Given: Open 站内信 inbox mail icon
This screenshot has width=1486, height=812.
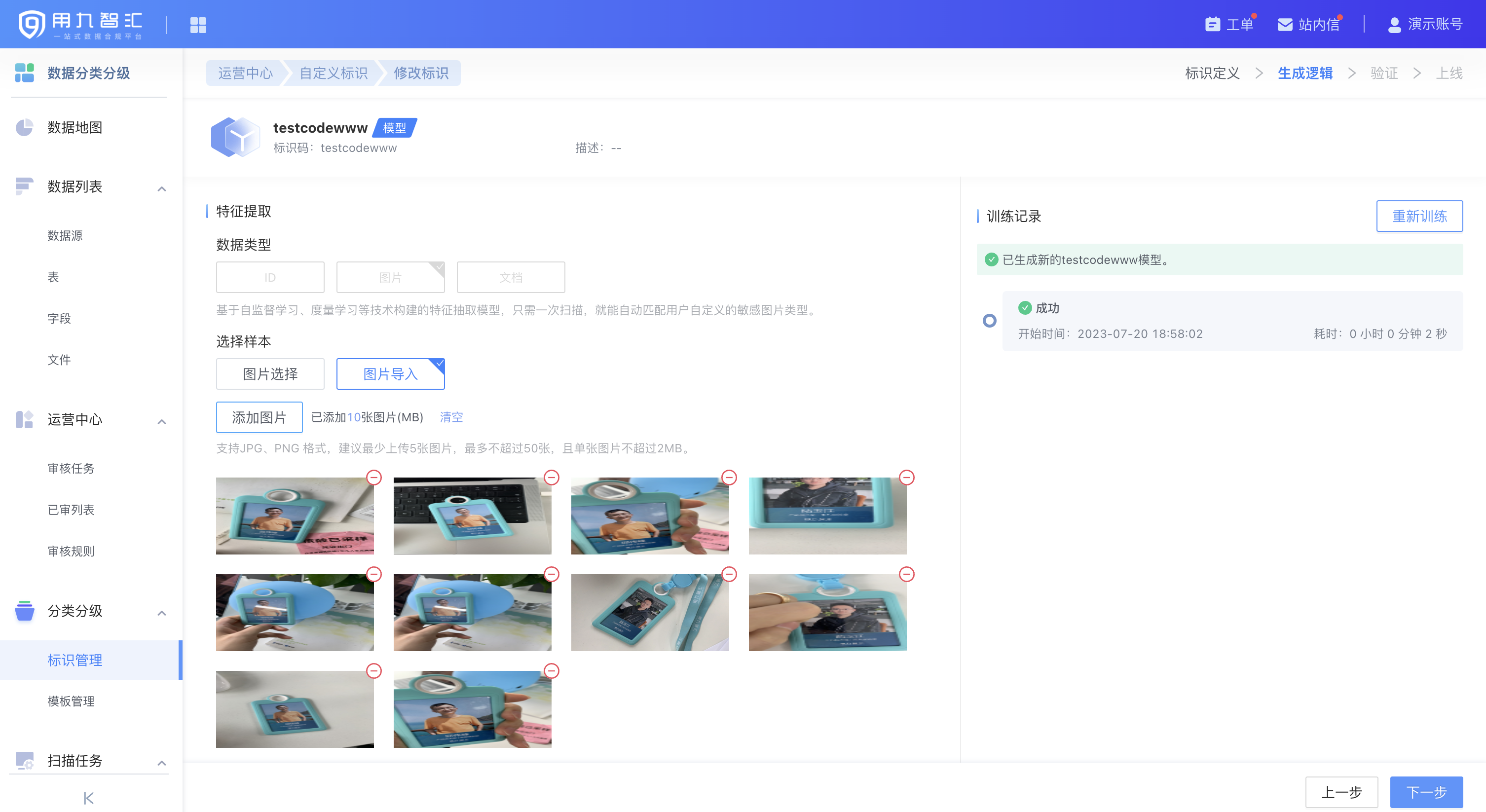Looking at the screenshot, I should (1285, 24).
